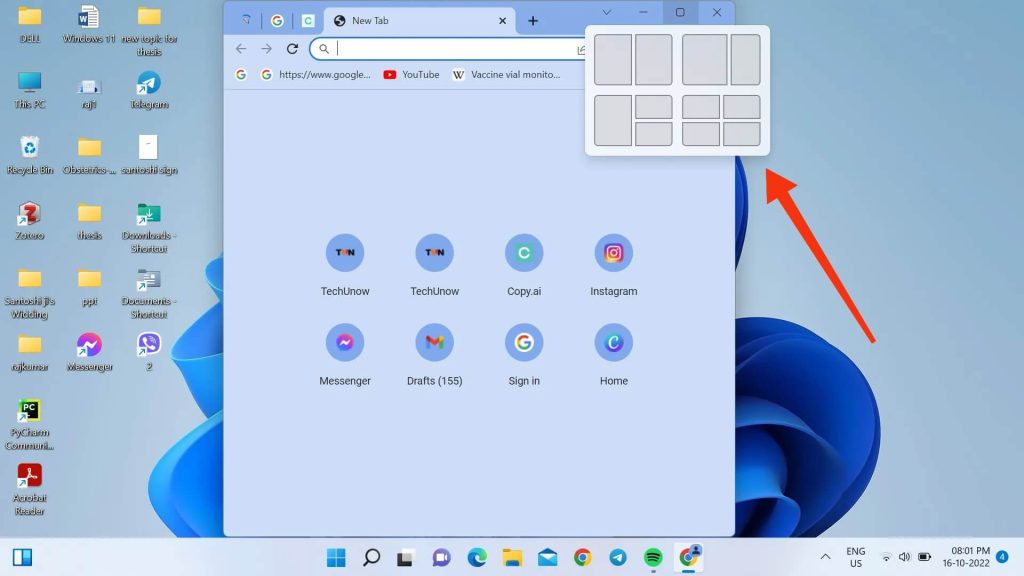
Task: Snap to bottom-right zone of three-zone layout
Action: [x=654, y=134]
